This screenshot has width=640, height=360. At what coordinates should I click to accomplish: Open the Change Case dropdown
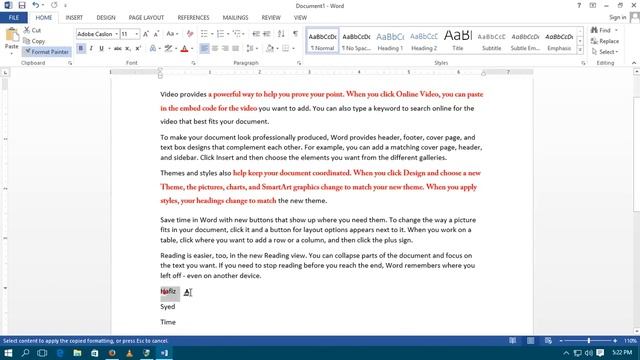pyautogui.click(x=172, y=34)
